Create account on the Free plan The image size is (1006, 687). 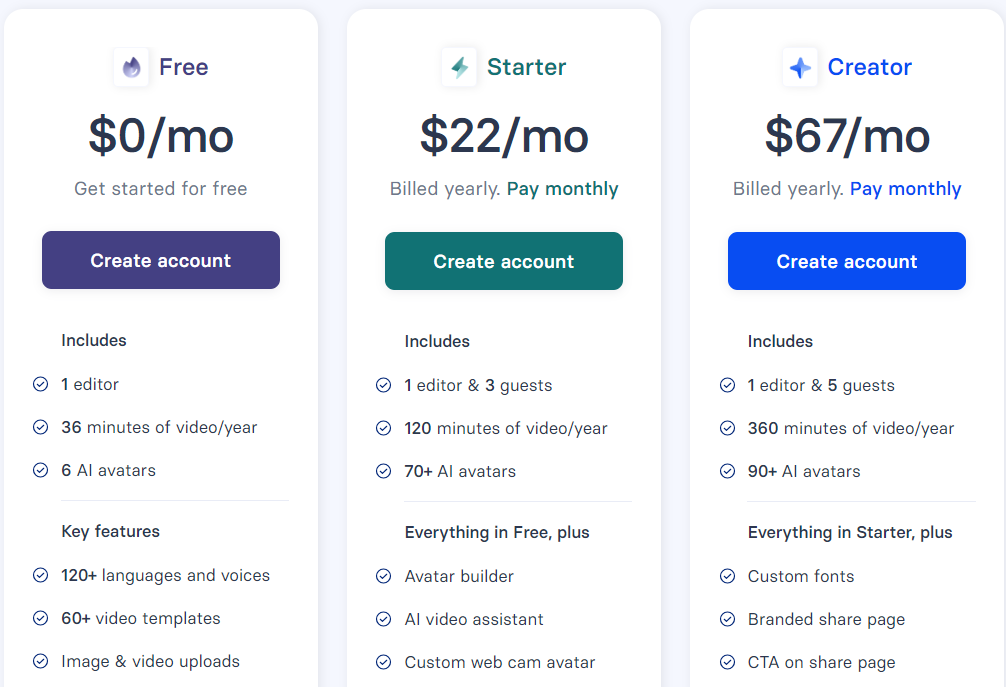[161, 260]
